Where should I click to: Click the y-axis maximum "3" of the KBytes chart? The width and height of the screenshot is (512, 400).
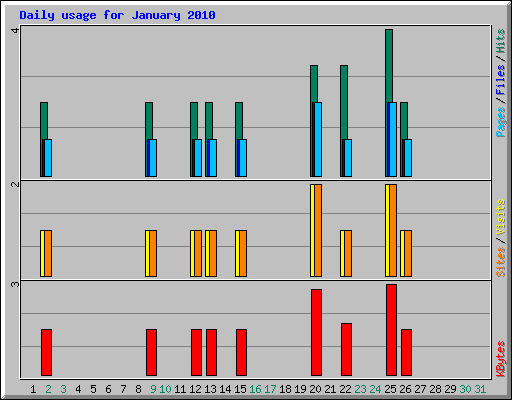click(15, 284)
